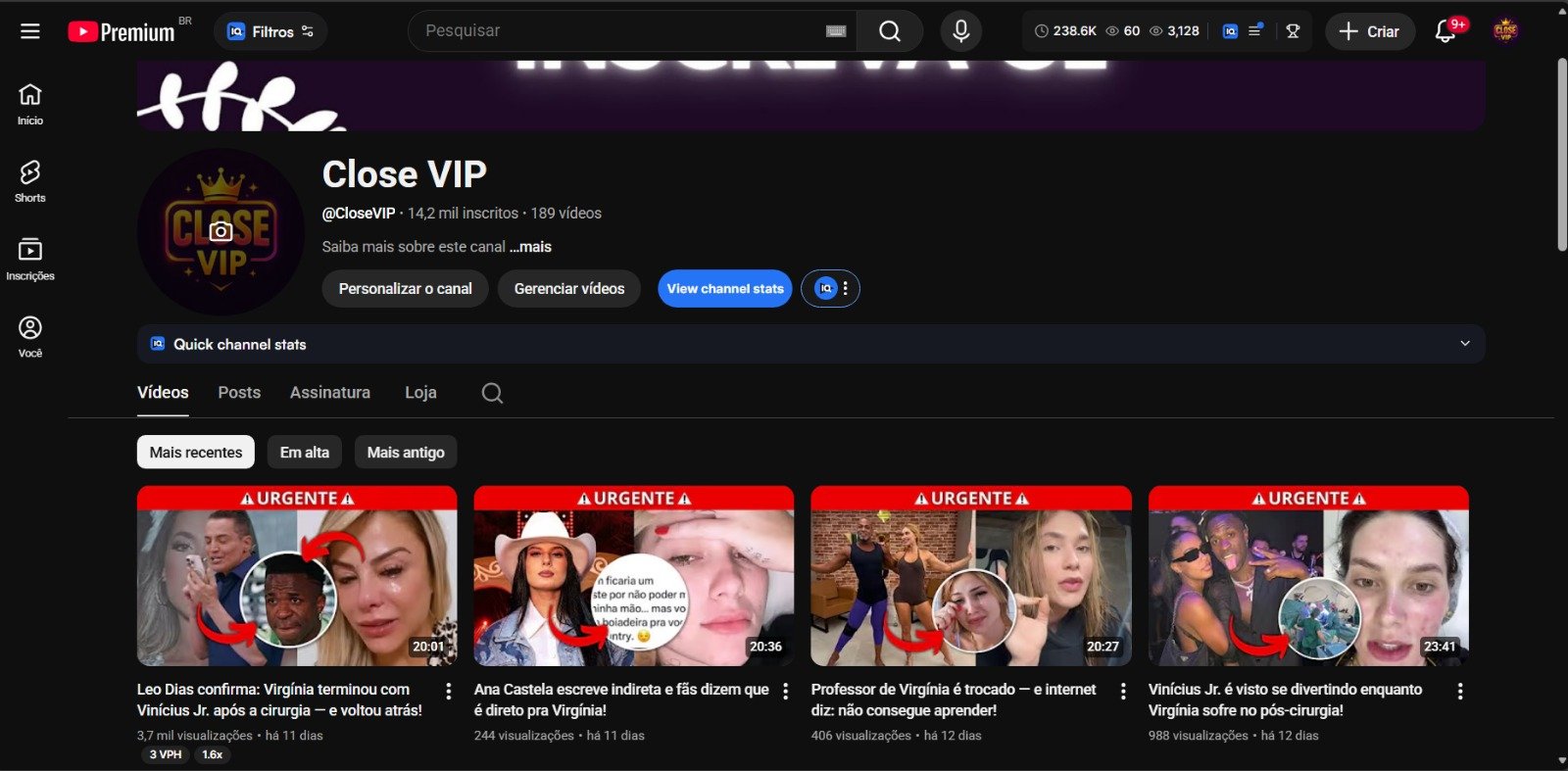Select the Mais recentes filter chip
The height and width of the screenshot is (771, 1568).
tap(196, 452)
